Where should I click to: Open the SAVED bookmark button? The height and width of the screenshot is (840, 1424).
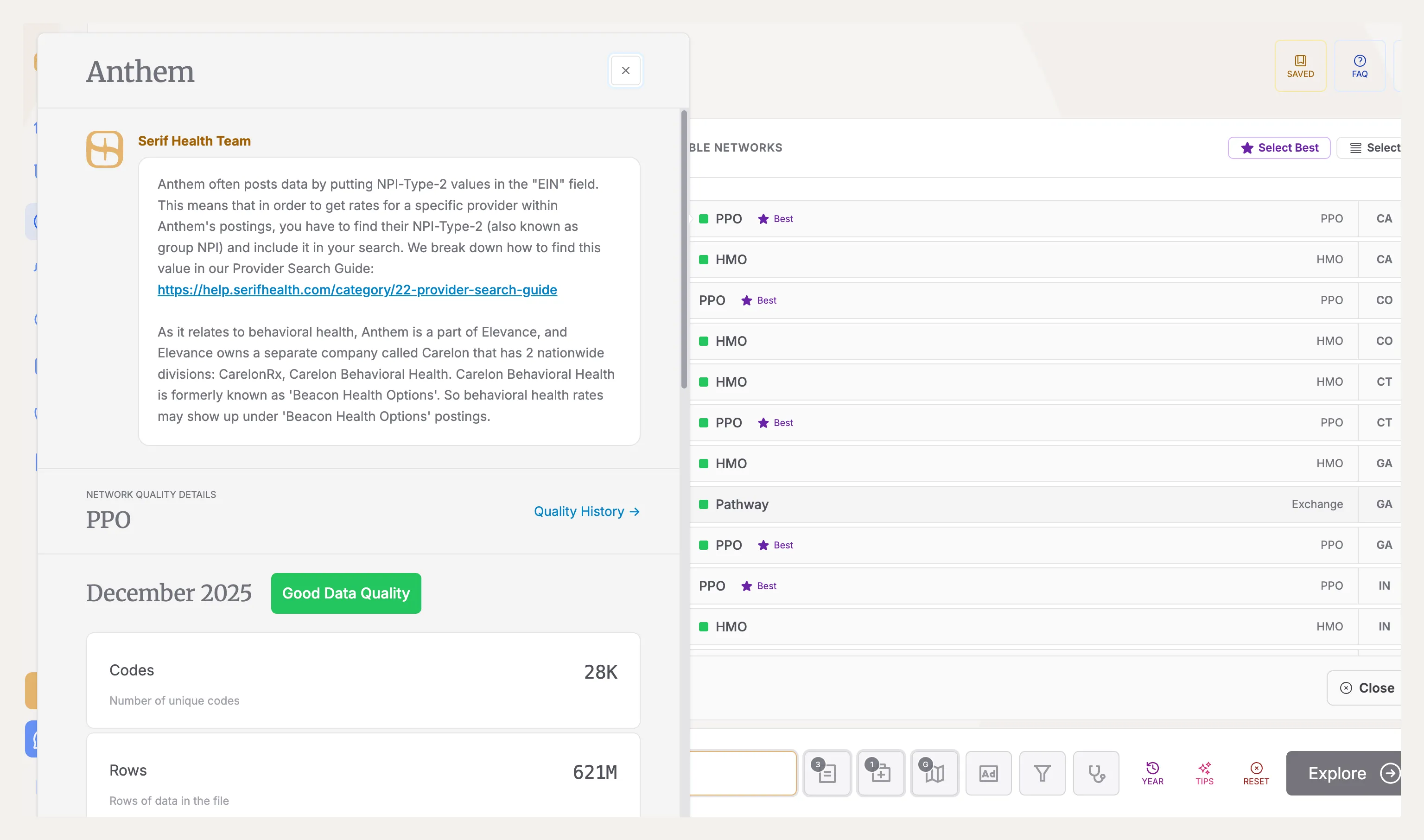click(x=1300, y=66)
